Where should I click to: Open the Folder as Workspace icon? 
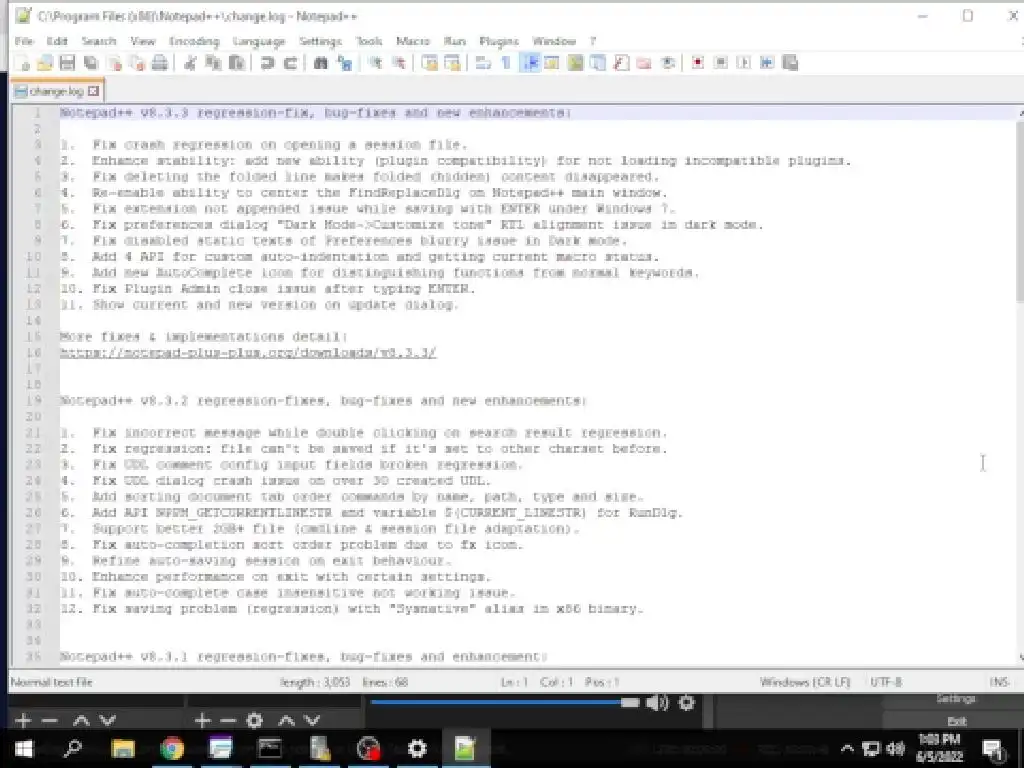point(644,63)
